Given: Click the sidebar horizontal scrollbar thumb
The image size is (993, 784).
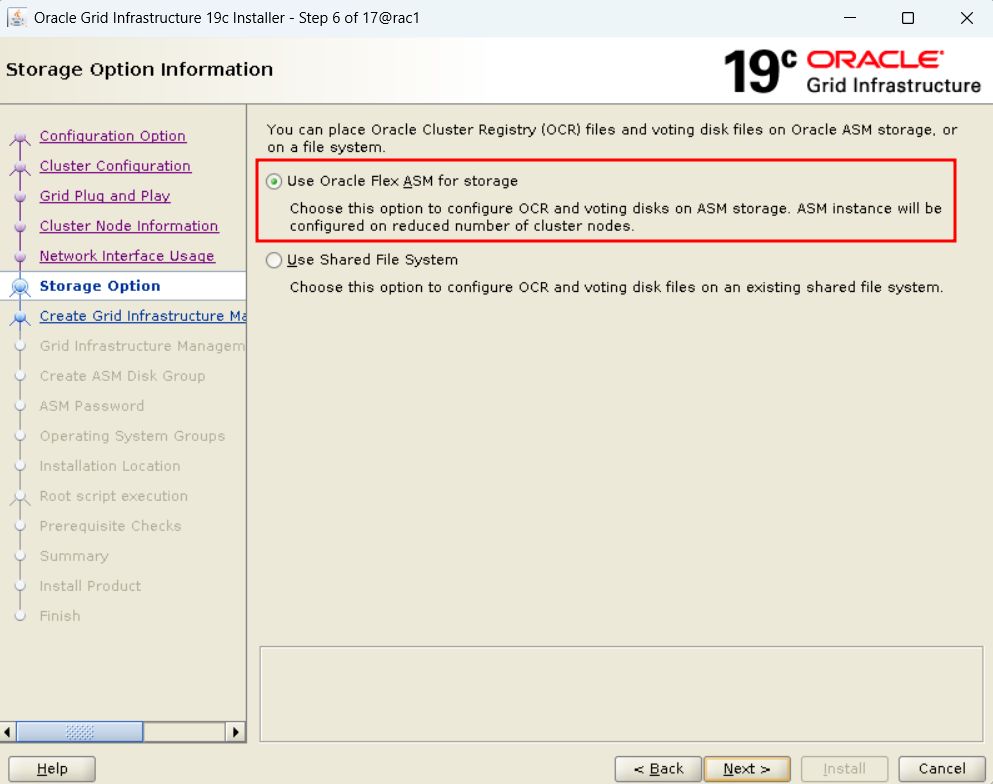Looking at the screenshot, I should (x=80, y=732).
